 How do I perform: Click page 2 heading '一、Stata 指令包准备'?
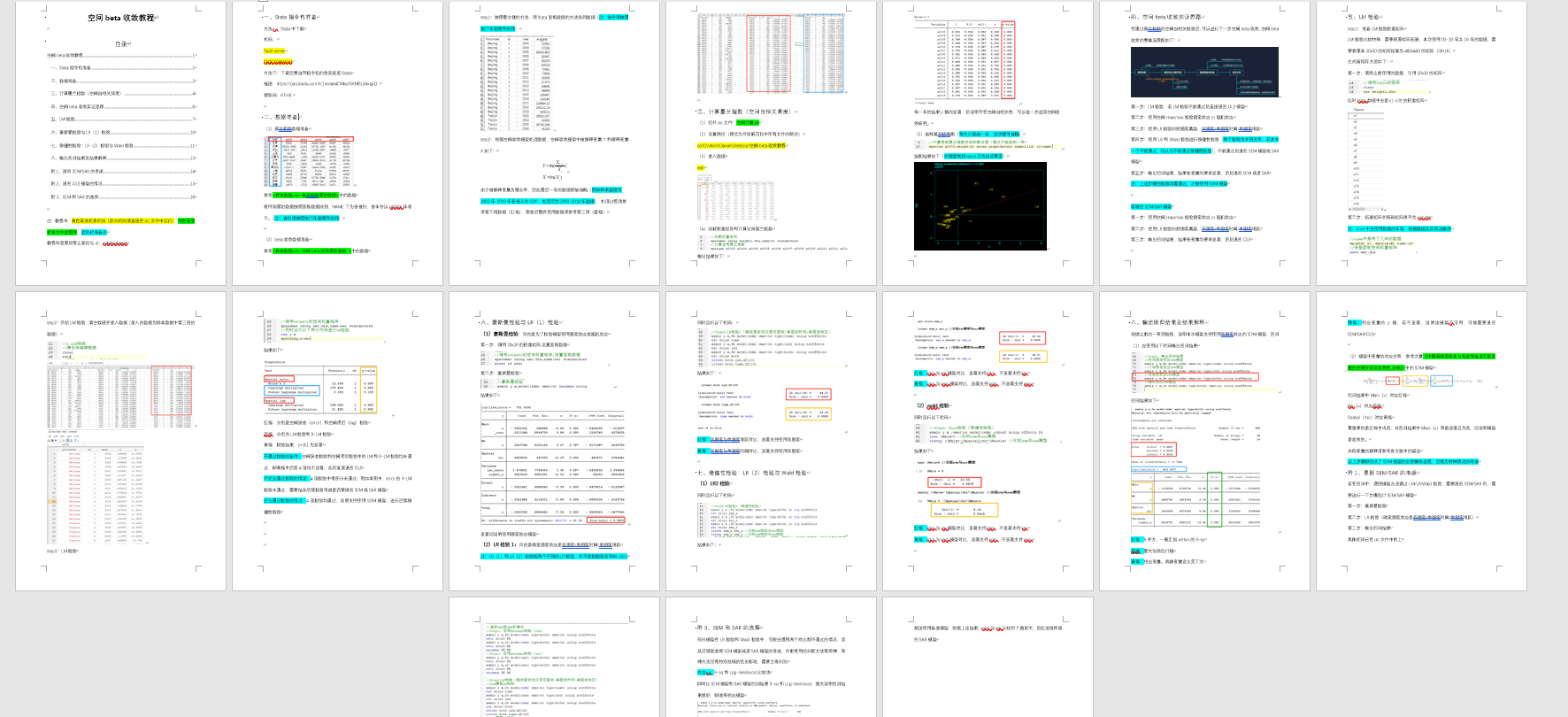[290, 17]
